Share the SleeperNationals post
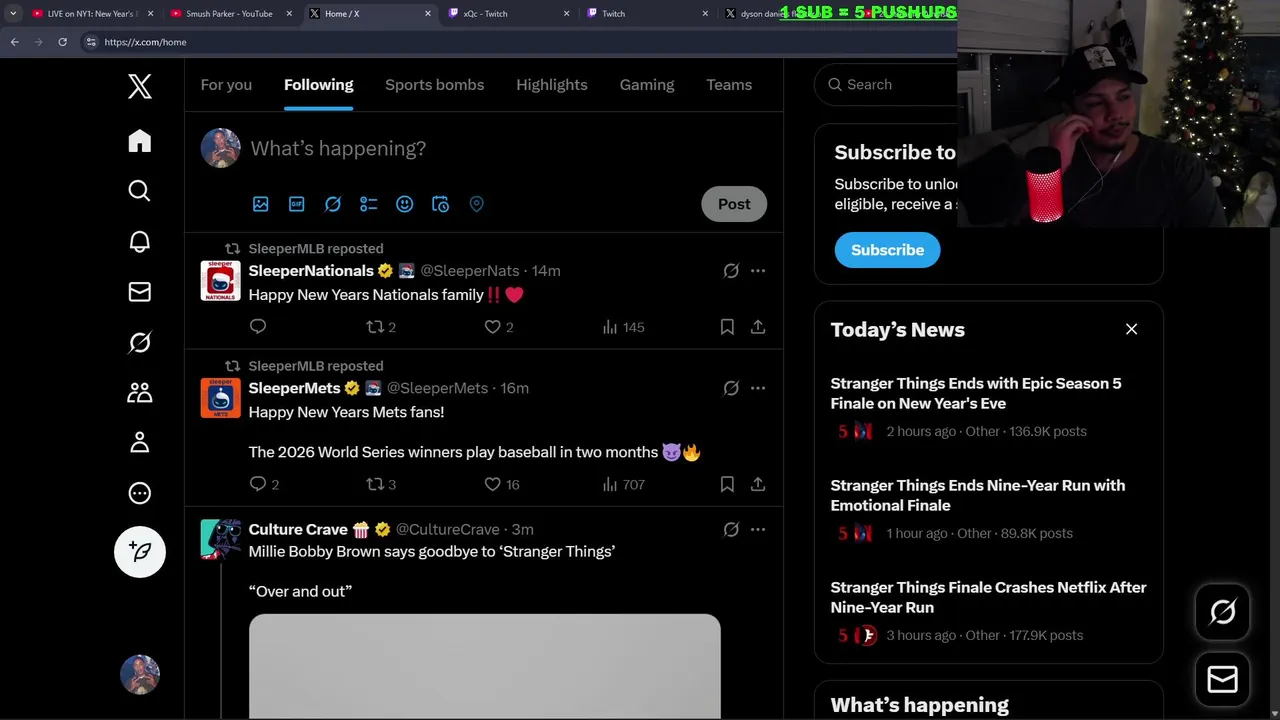 [758, 327]
